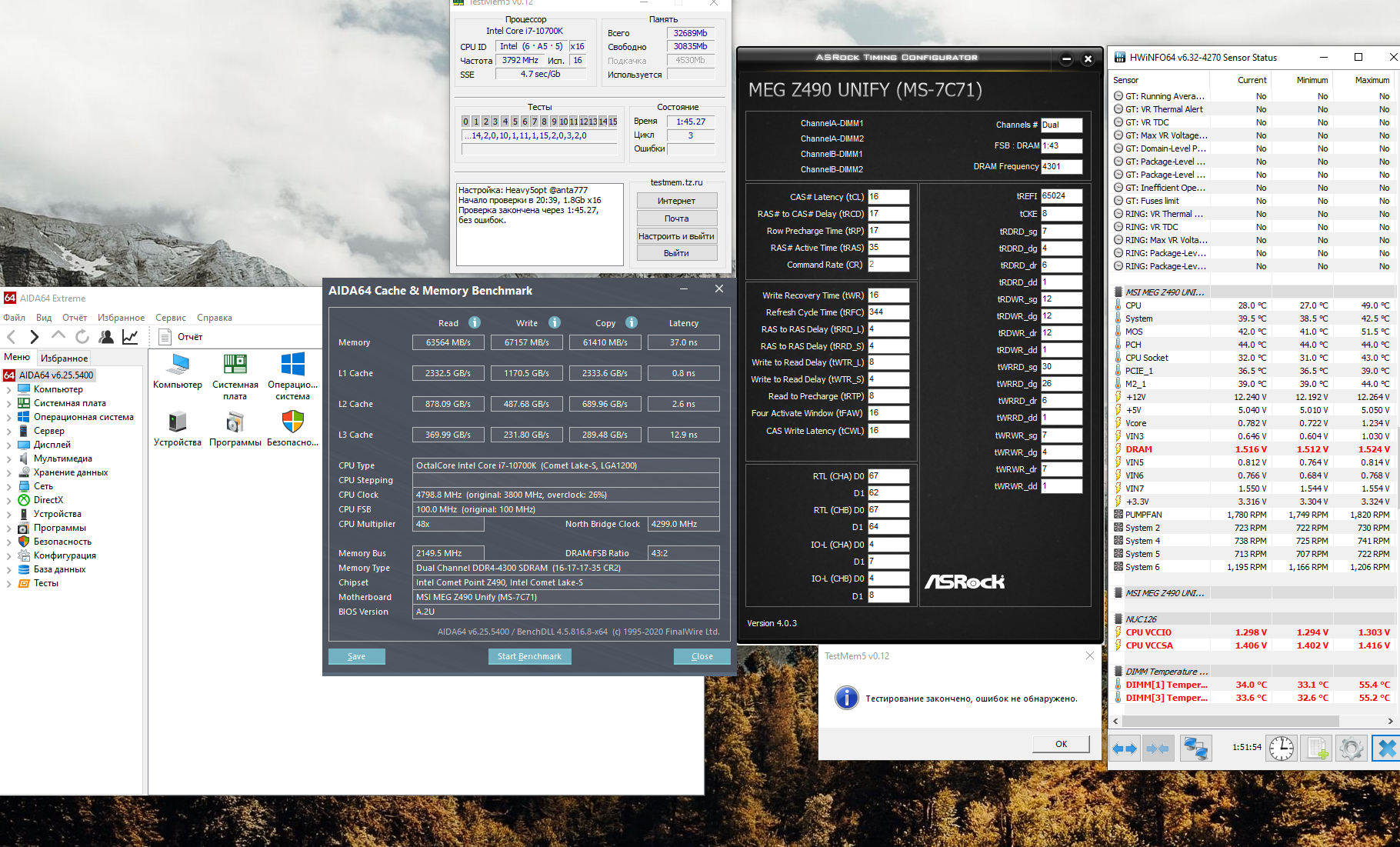Screen dimensions: 1400x847
Task: Switch to the Меню sidebar tab
Action: click(17, 358)
